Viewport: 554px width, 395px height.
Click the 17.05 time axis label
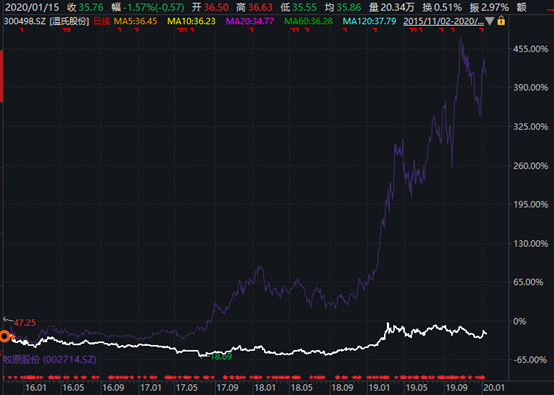click(x=187, y=388)
